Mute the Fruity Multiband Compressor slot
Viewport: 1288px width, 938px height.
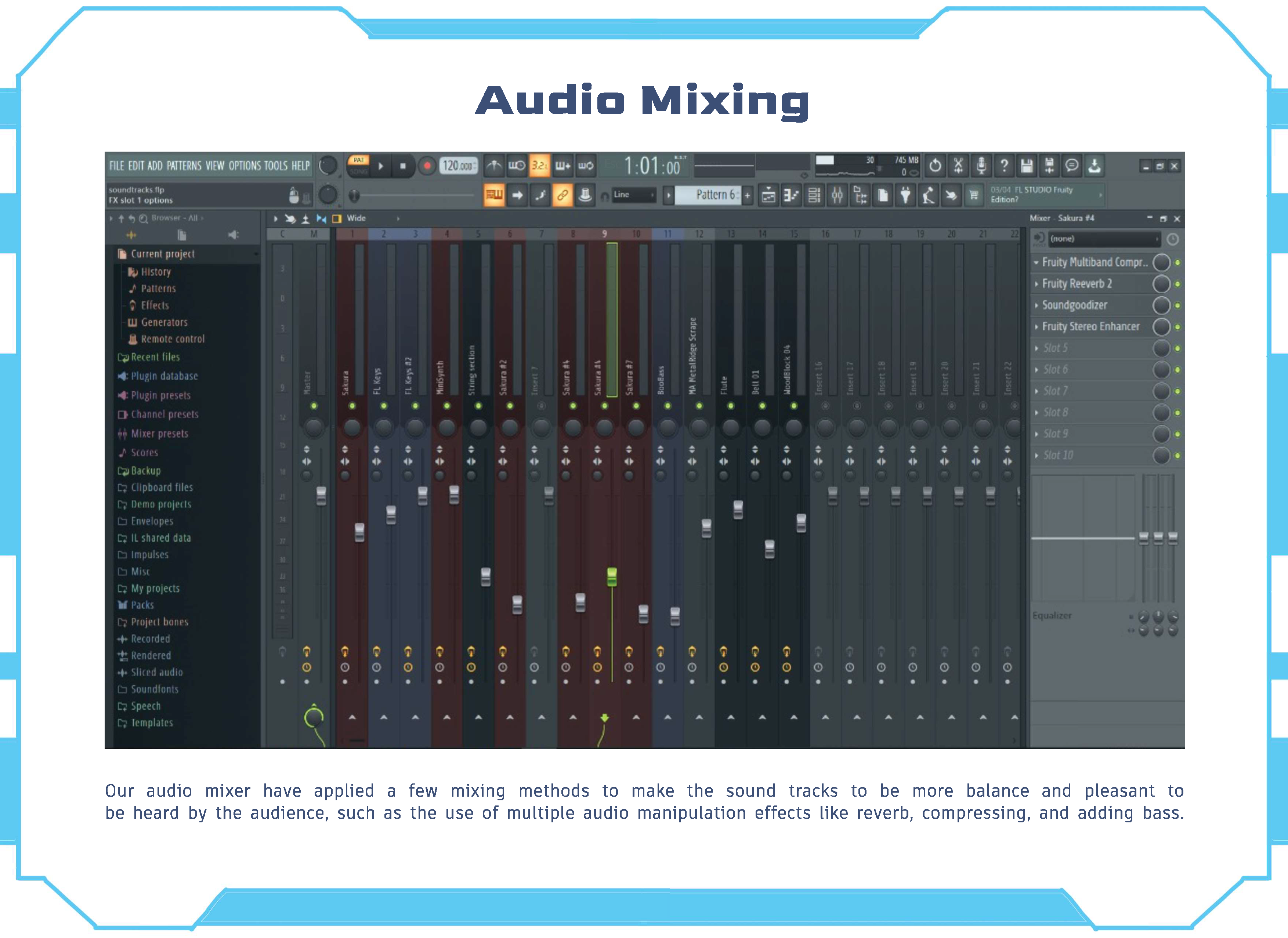tap(1178, 263)
